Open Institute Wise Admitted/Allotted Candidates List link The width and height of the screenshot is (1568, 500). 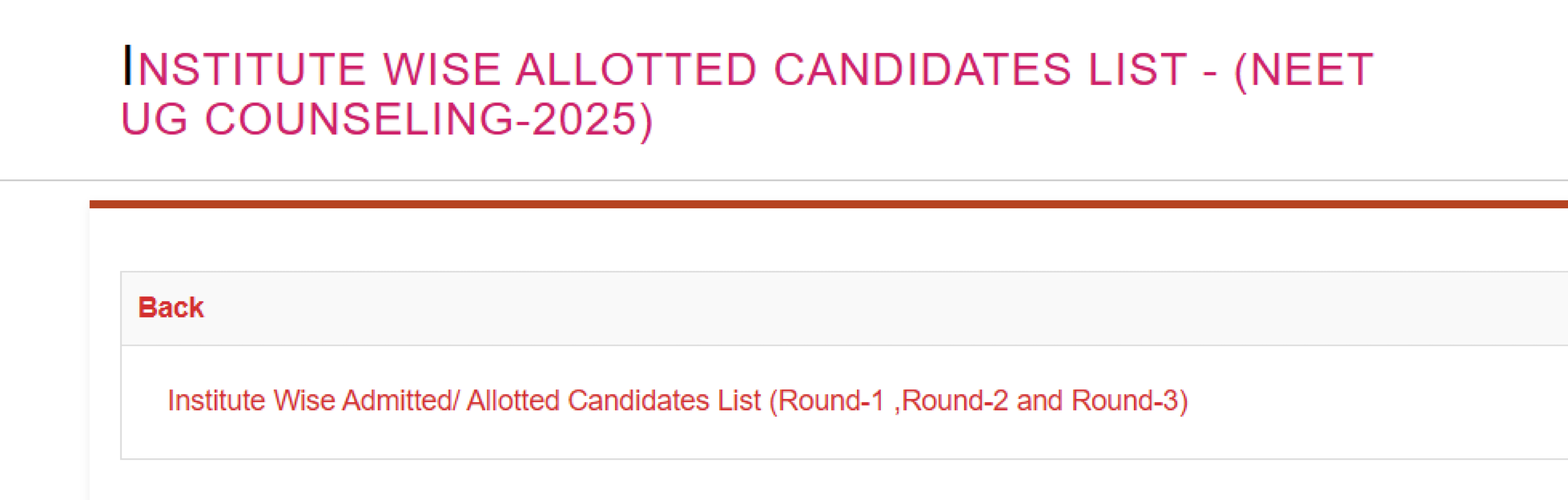click(677, 401)
